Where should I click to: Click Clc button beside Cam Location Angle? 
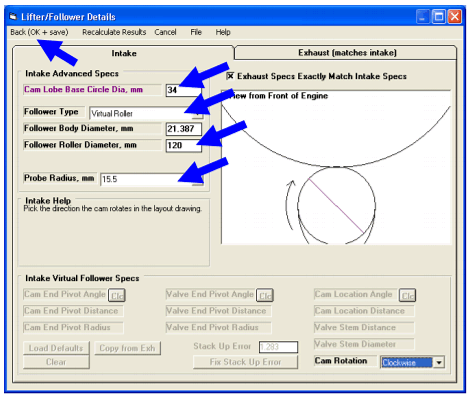[x=407, y=296]
